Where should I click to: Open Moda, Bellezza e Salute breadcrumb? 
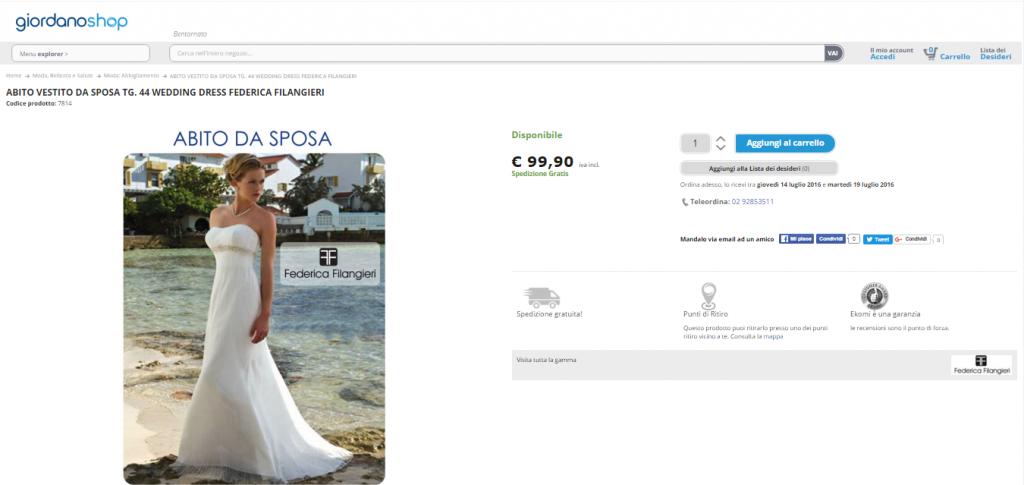pyautogui.click(x=63, y=76)
